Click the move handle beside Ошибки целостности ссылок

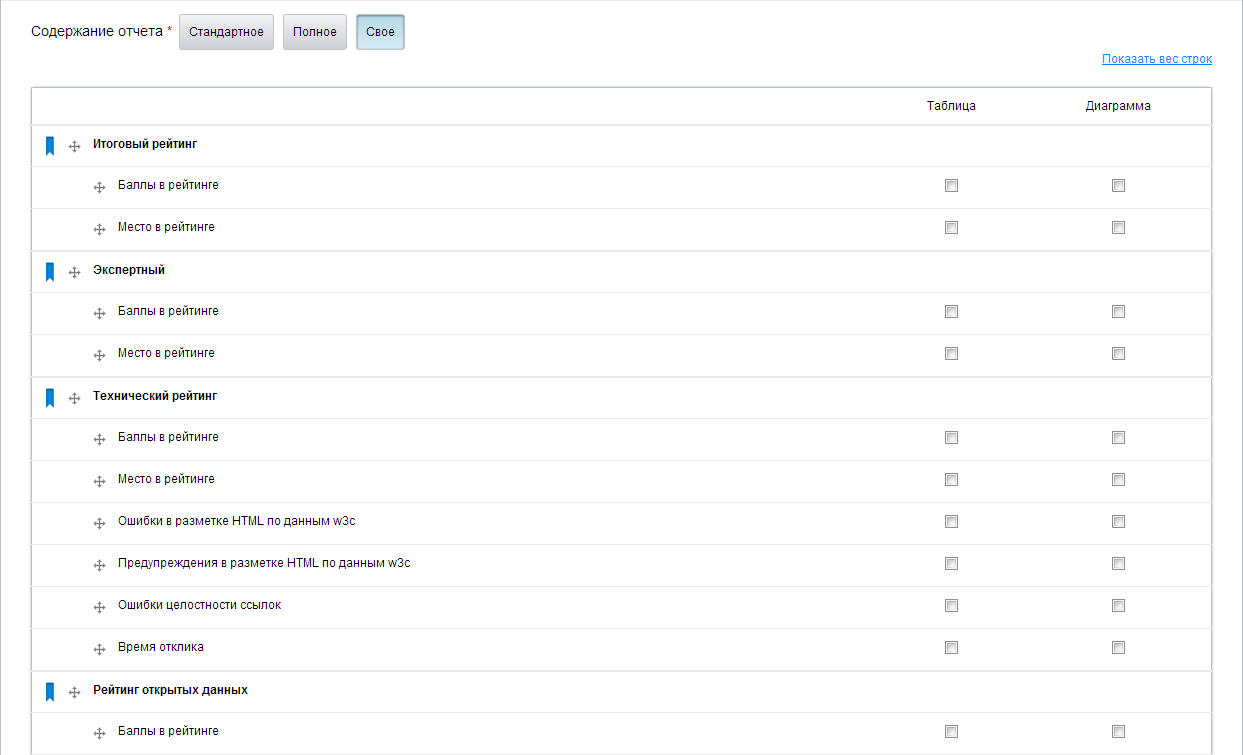pyautogui.click(x=99, y=607)
